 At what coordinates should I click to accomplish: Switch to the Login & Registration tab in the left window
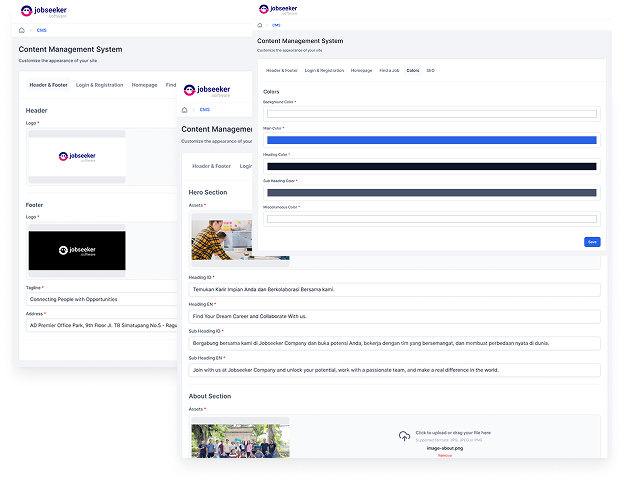click(99, 85)
